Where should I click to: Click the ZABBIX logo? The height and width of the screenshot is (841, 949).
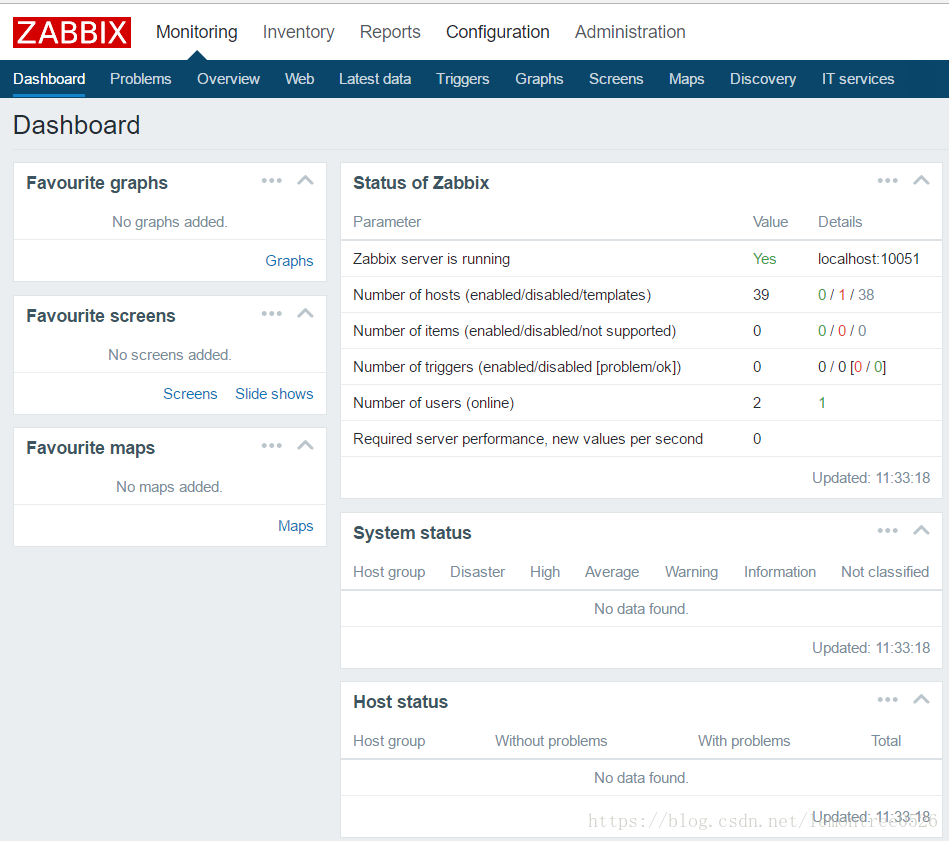pyautogui.click(x=72, y=32)
